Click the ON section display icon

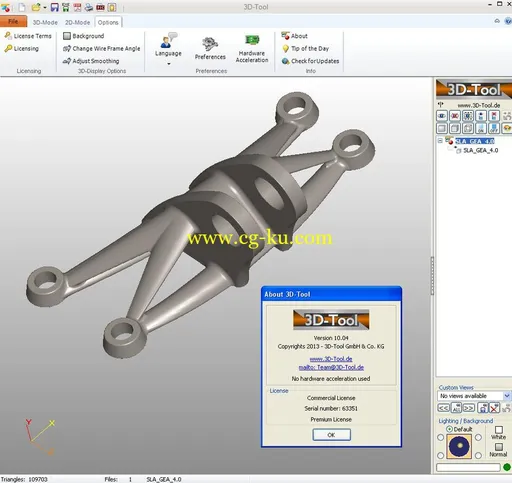(481, 128)
